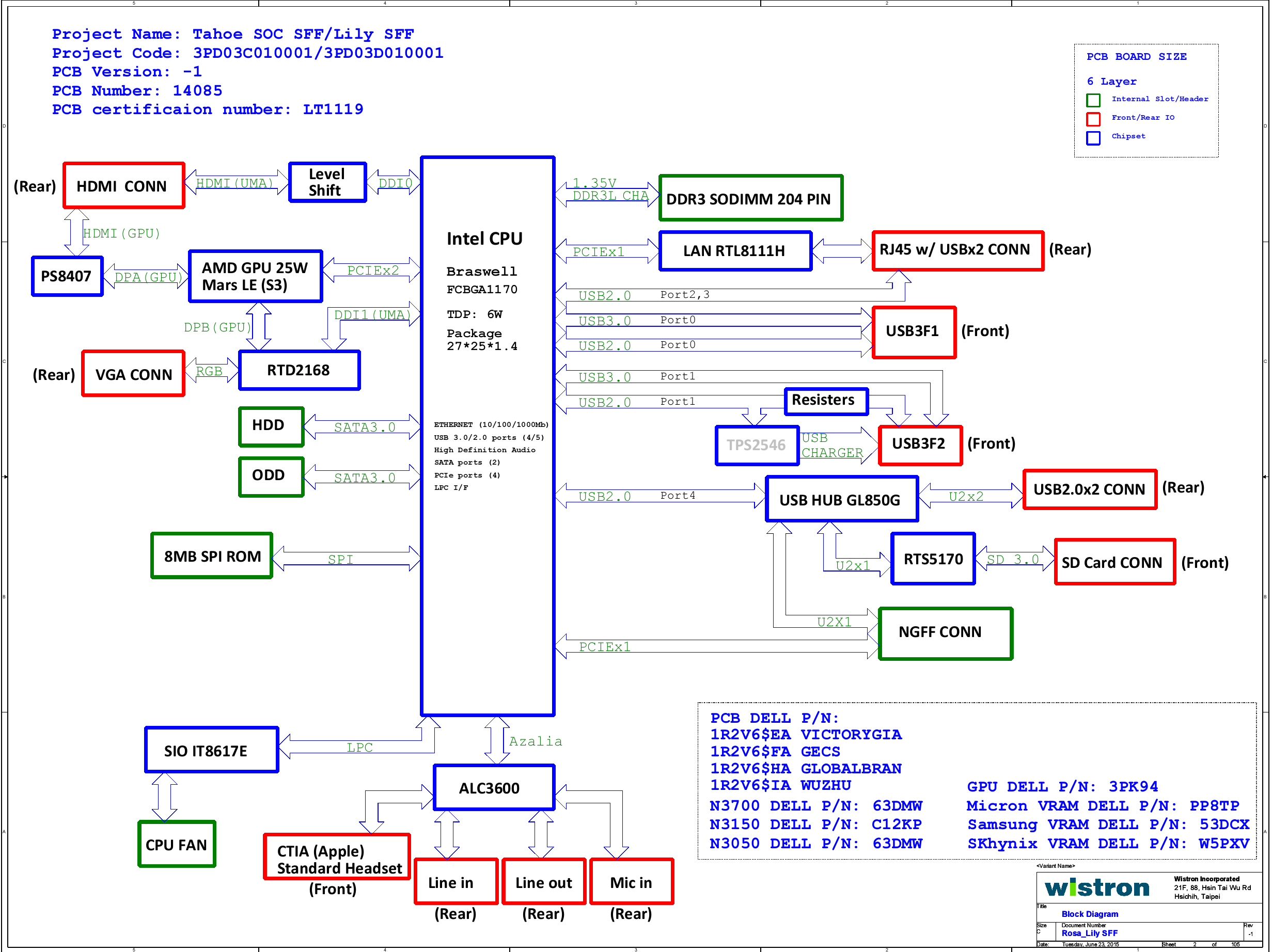
Task: Click the HDMI(UMA) bus label
Action: pyautogui.click(x=234, y=183)
